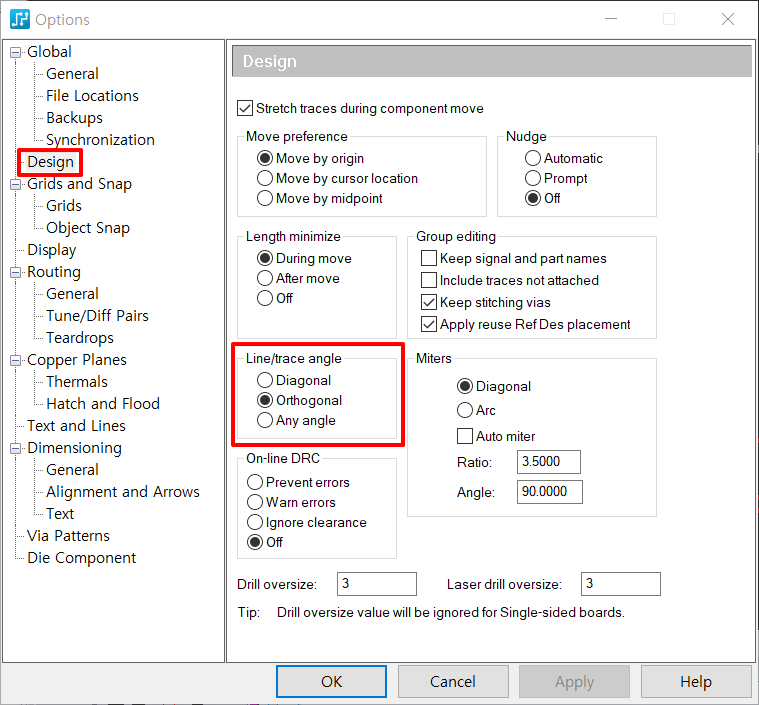The height and width of the screenshot is (705, 759).
Task: Click the Help button
Action: 696,681
